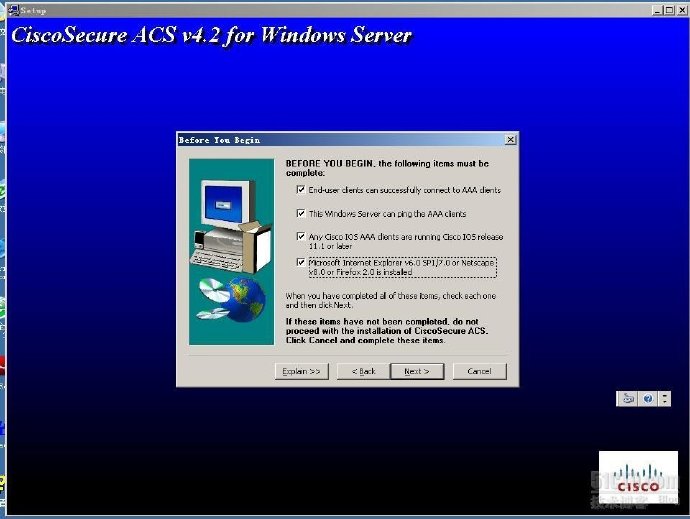The height and width of the screenshot is (519, 690).
Task: Click the 'Setup' window title text
Action: click(x=33, y=10)
